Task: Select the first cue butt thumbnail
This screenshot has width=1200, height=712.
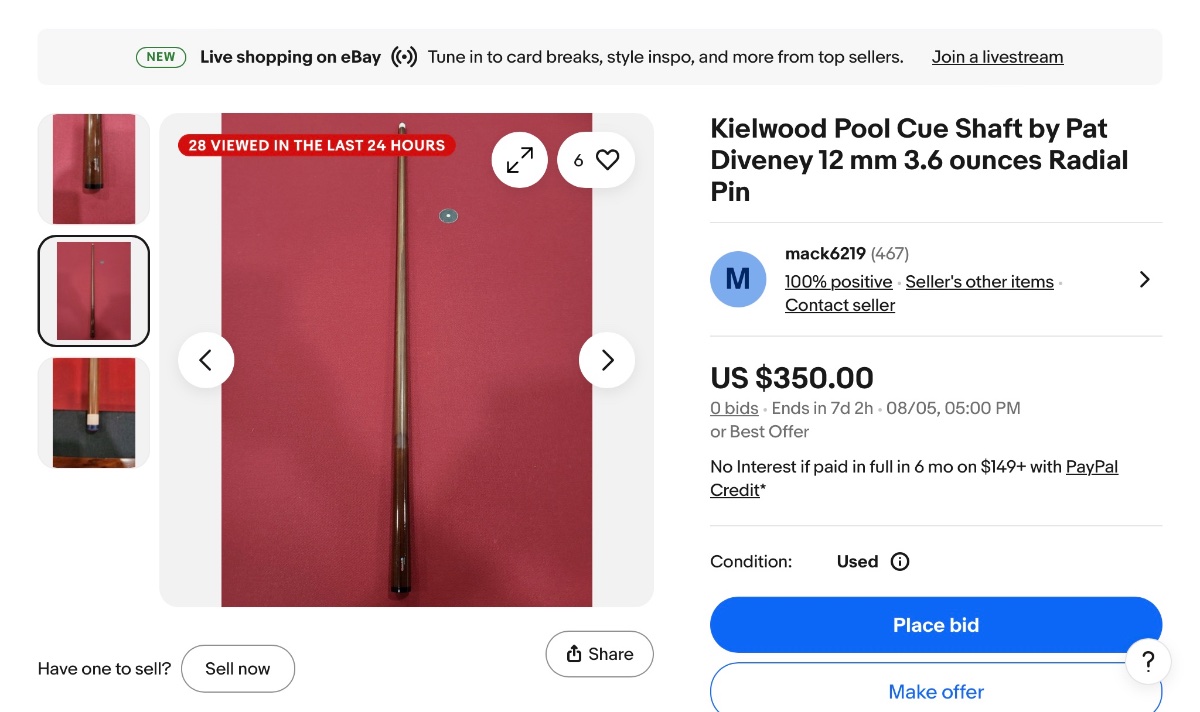Action: click(94, 168)
